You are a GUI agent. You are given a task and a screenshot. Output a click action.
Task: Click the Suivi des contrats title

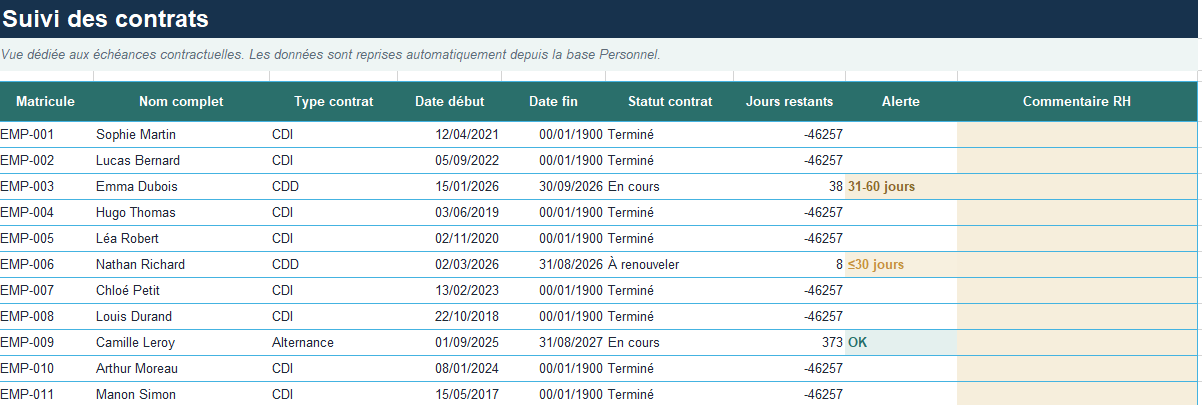[x=106, y=18]
